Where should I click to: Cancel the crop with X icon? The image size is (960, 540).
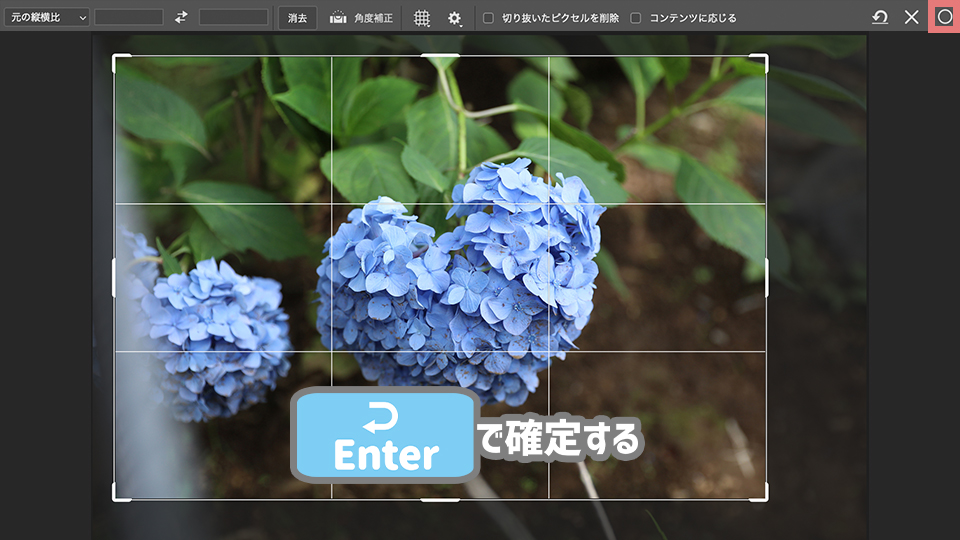912,17
